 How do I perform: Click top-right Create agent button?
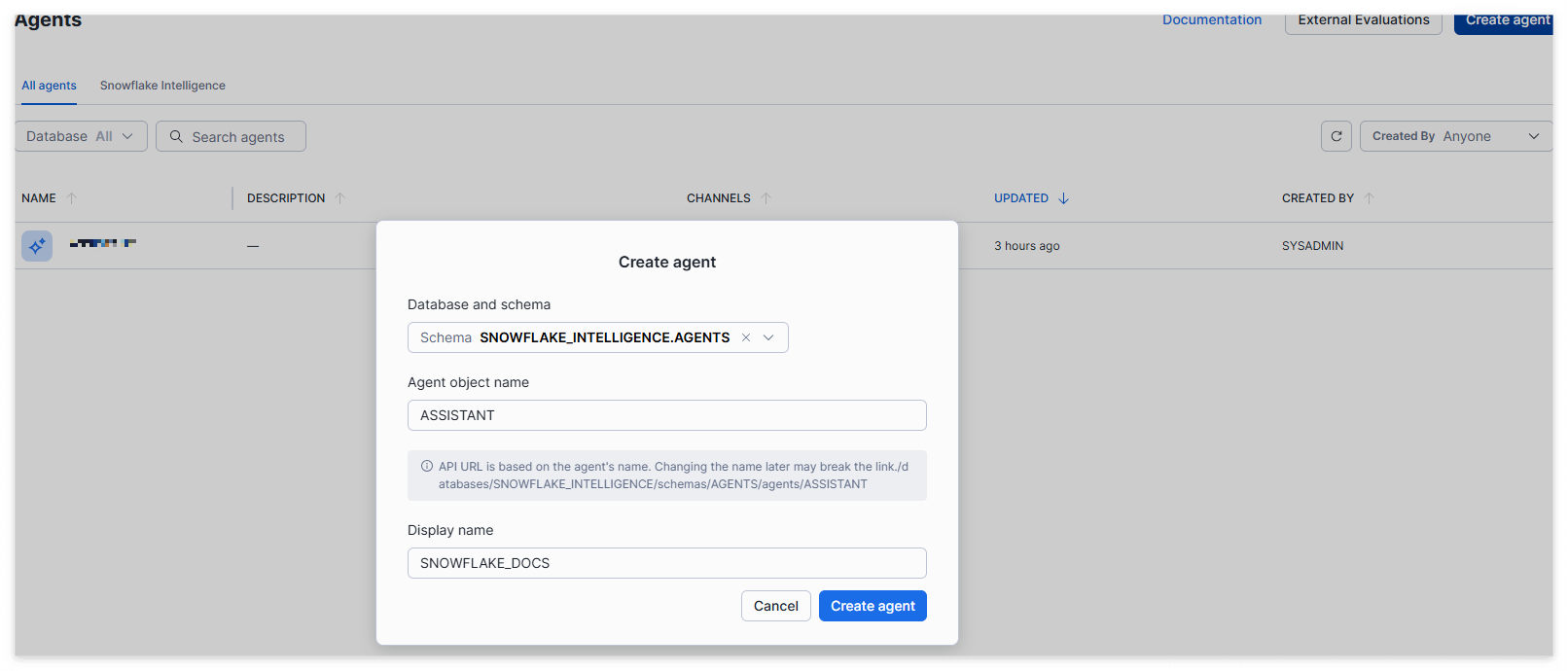[x=1506, y=20]
